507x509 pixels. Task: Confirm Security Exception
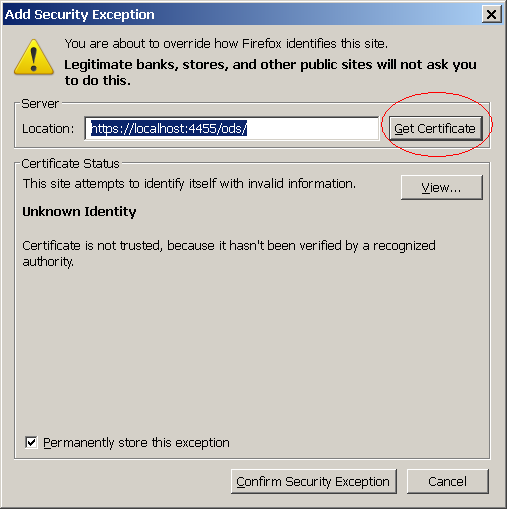point(313,482)
